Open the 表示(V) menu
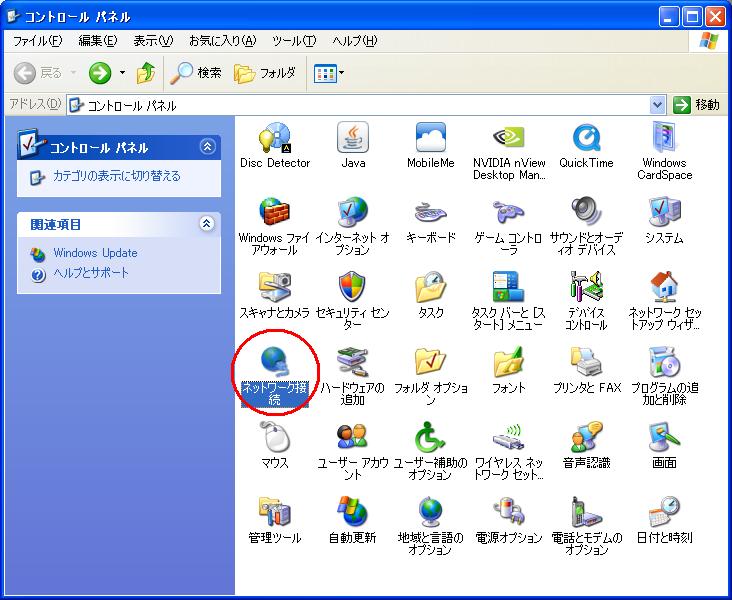The height and width of the screenshot is (600, 732). tap(153, 41)
